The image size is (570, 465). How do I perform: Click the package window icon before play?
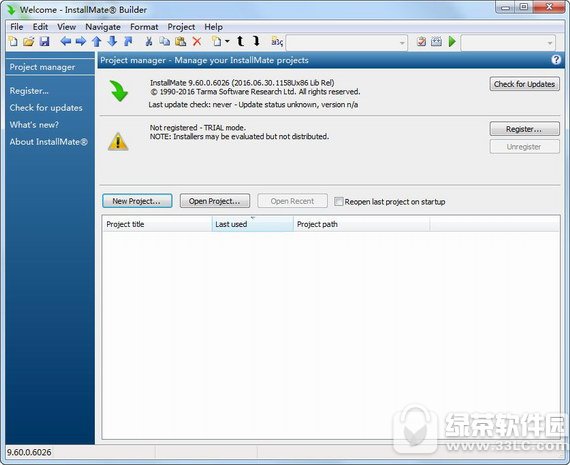pyautogui.click(x=436, y=41)
